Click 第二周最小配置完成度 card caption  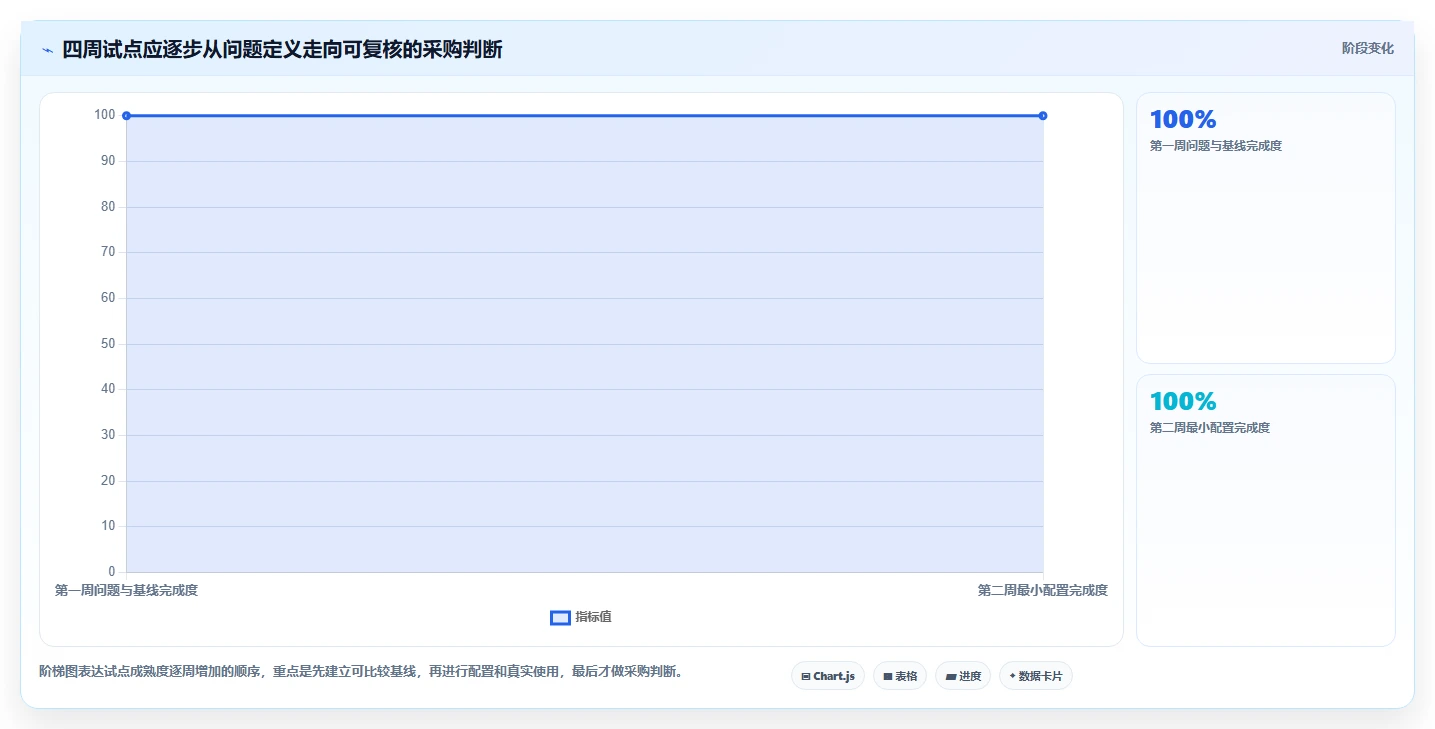[1210, 428]
